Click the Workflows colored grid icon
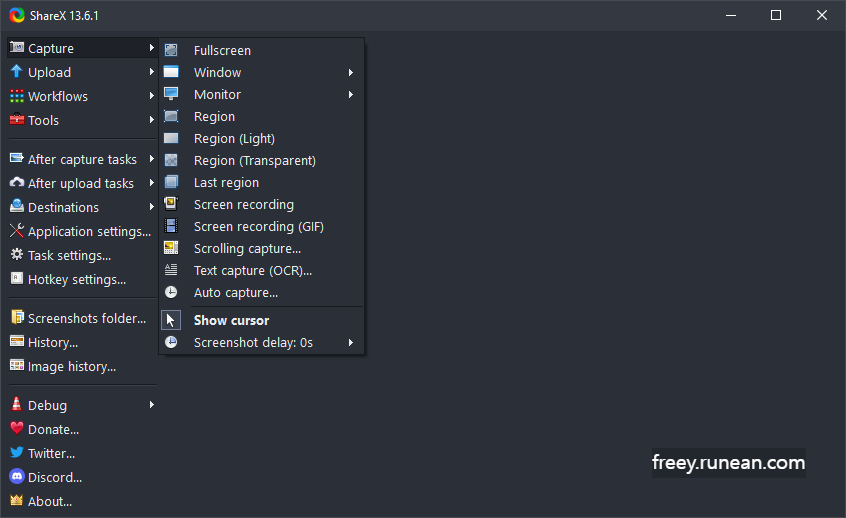This screenshot has height=518, width=846. tap(17, 96)
